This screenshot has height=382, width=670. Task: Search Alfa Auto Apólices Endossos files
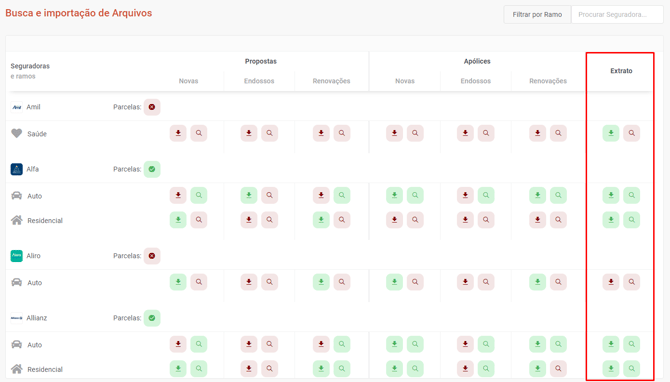(486, 195)
